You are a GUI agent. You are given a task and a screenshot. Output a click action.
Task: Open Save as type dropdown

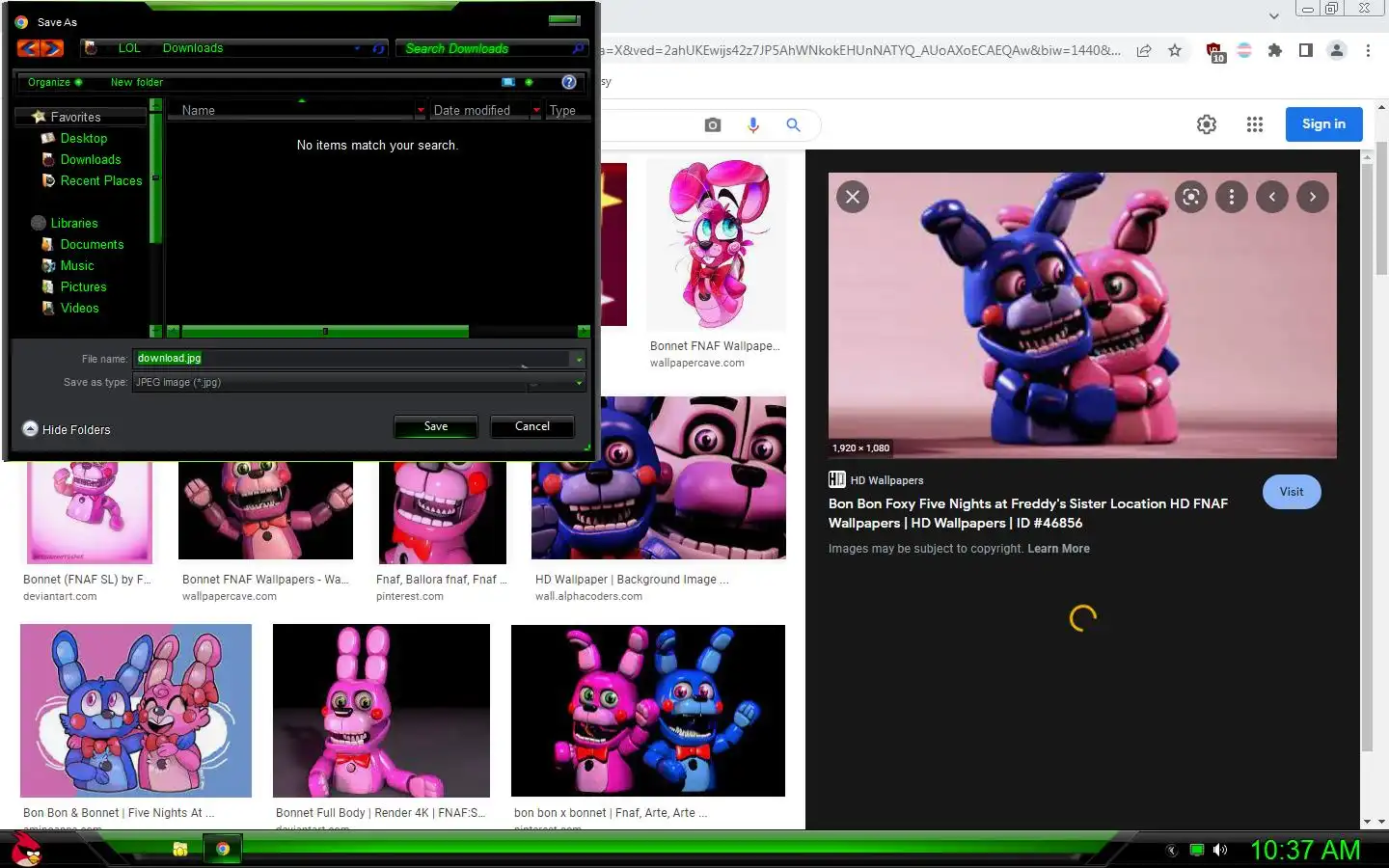(579, 383)
